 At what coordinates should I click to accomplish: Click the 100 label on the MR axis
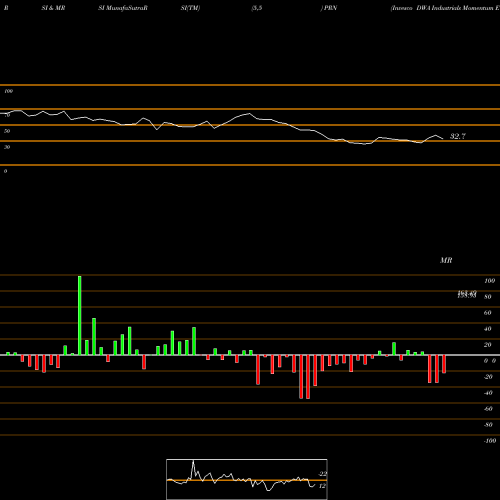point(489,281)
